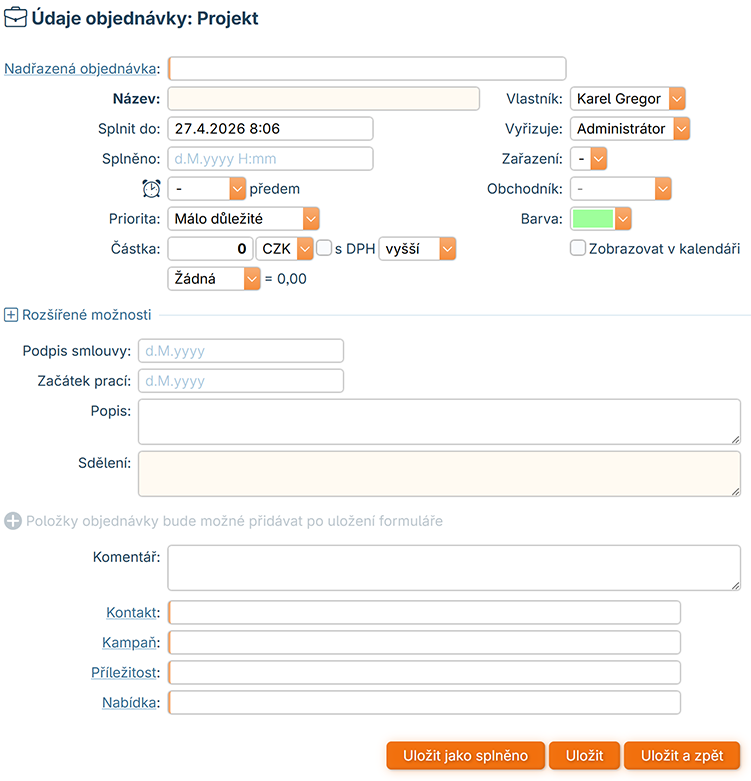The image size is (751, 781).
Task: Open the Vyřizuje dropdown
Action: pyautogui.click(x=631, y=129)
